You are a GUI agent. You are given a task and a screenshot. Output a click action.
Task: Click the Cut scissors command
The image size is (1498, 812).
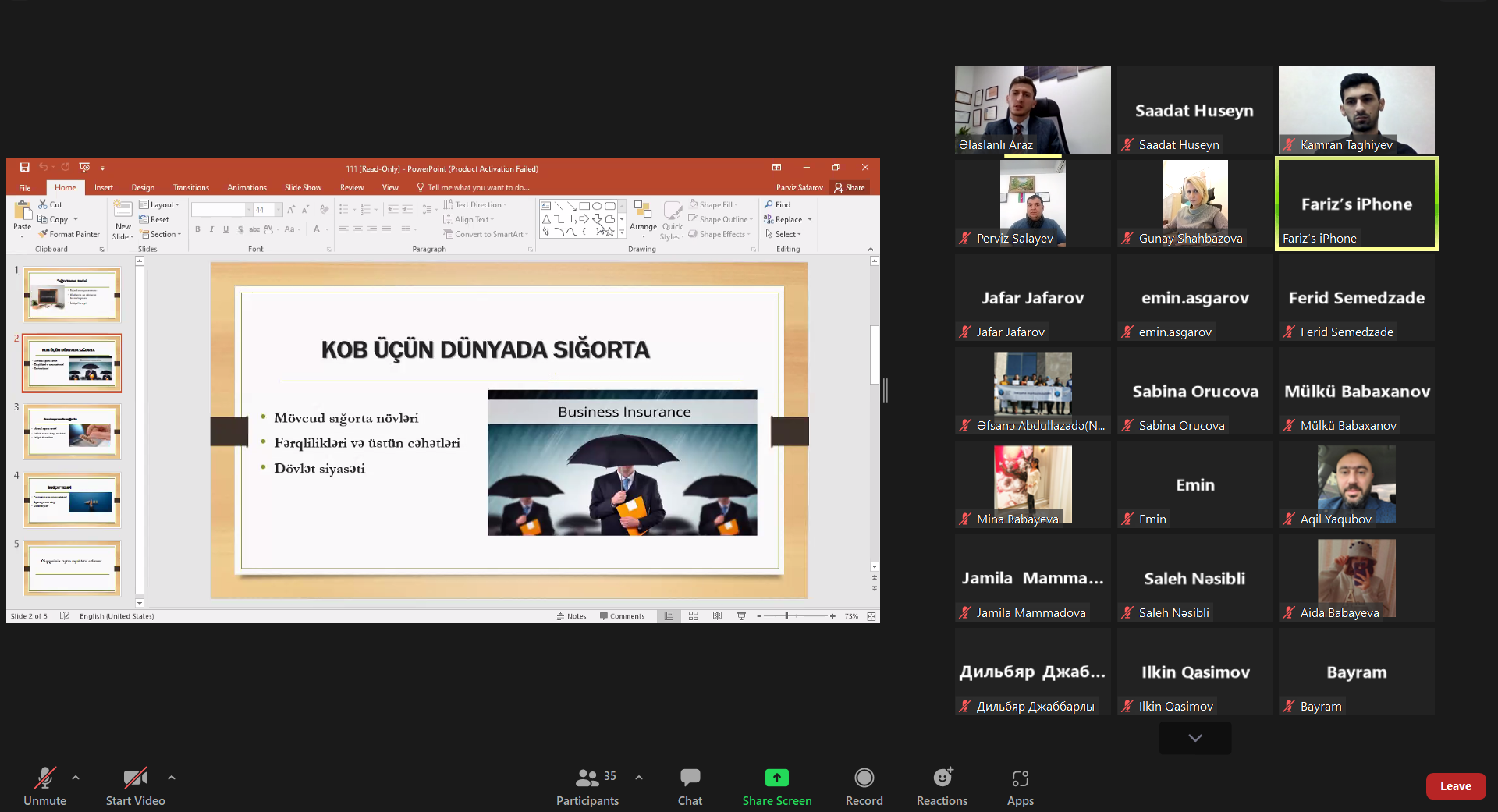click(x=50, y=204)
